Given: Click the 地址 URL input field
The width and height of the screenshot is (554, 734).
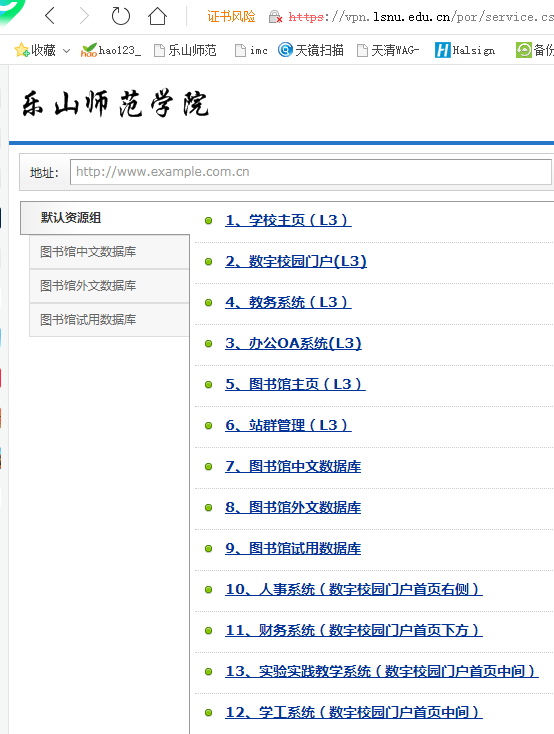Looking at the screenshot, I should click(x=310, y=172).
